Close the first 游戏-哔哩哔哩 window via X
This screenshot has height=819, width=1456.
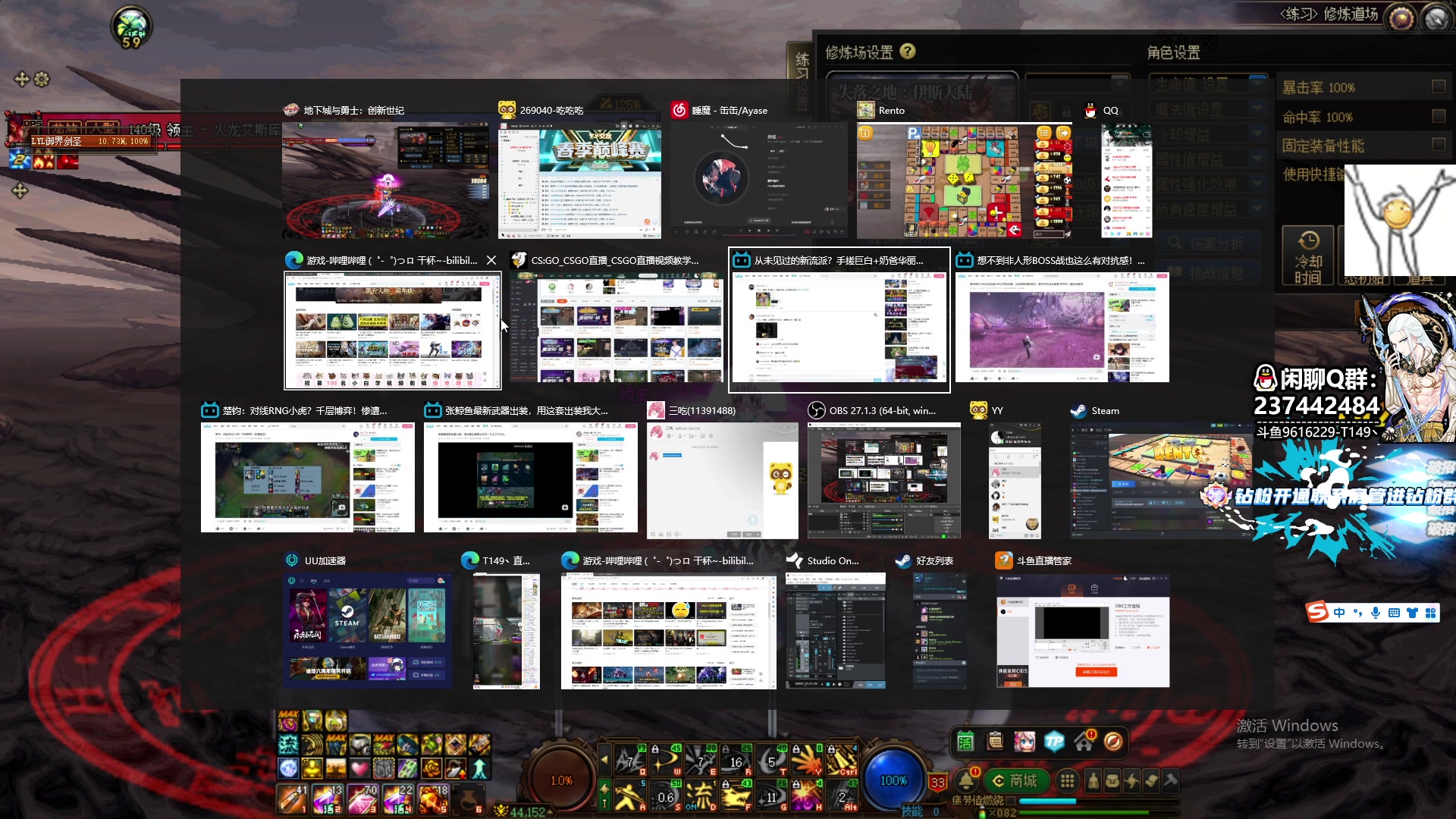pyautogui.click(x=491, y=260)
